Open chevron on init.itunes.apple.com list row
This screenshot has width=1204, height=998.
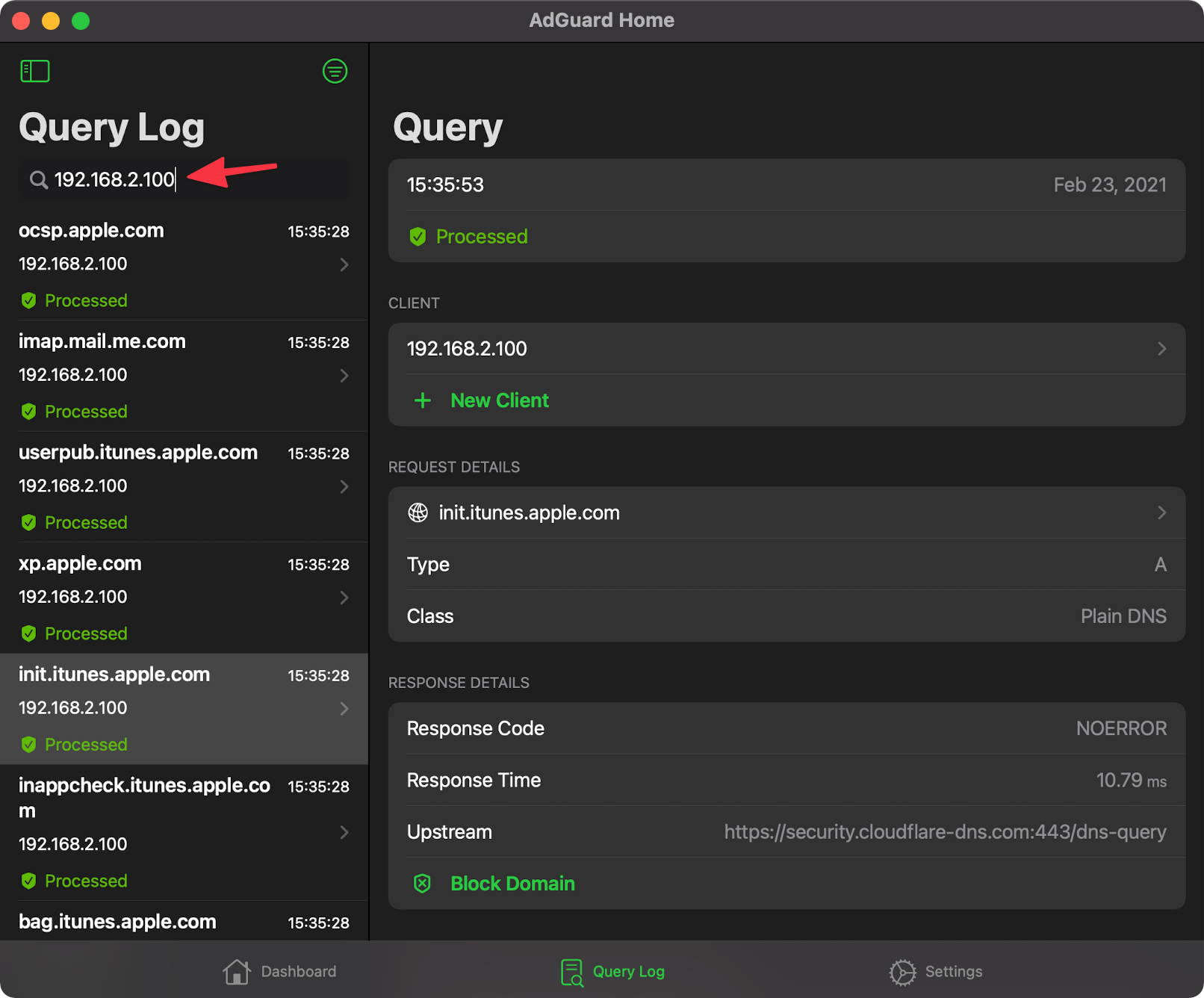[344, 708]
